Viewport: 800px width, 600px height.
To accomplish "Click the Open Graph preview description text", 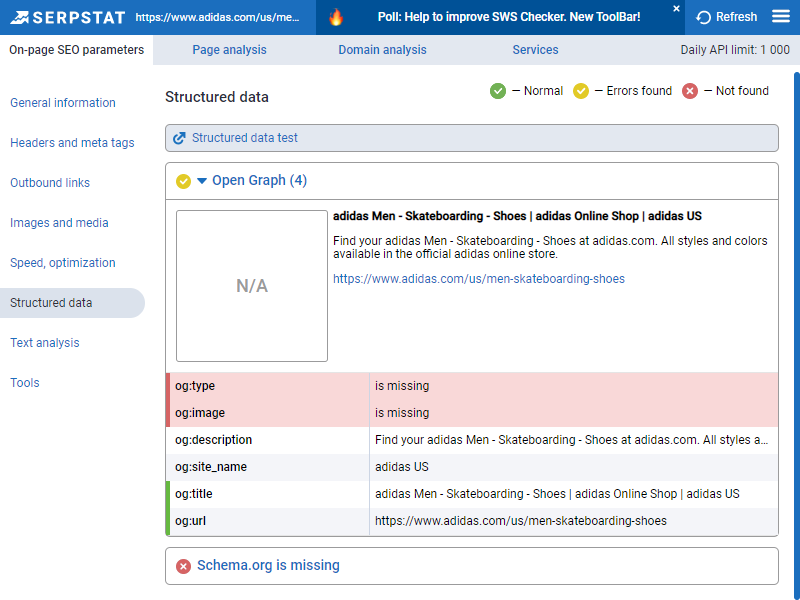I will [550, 247].
